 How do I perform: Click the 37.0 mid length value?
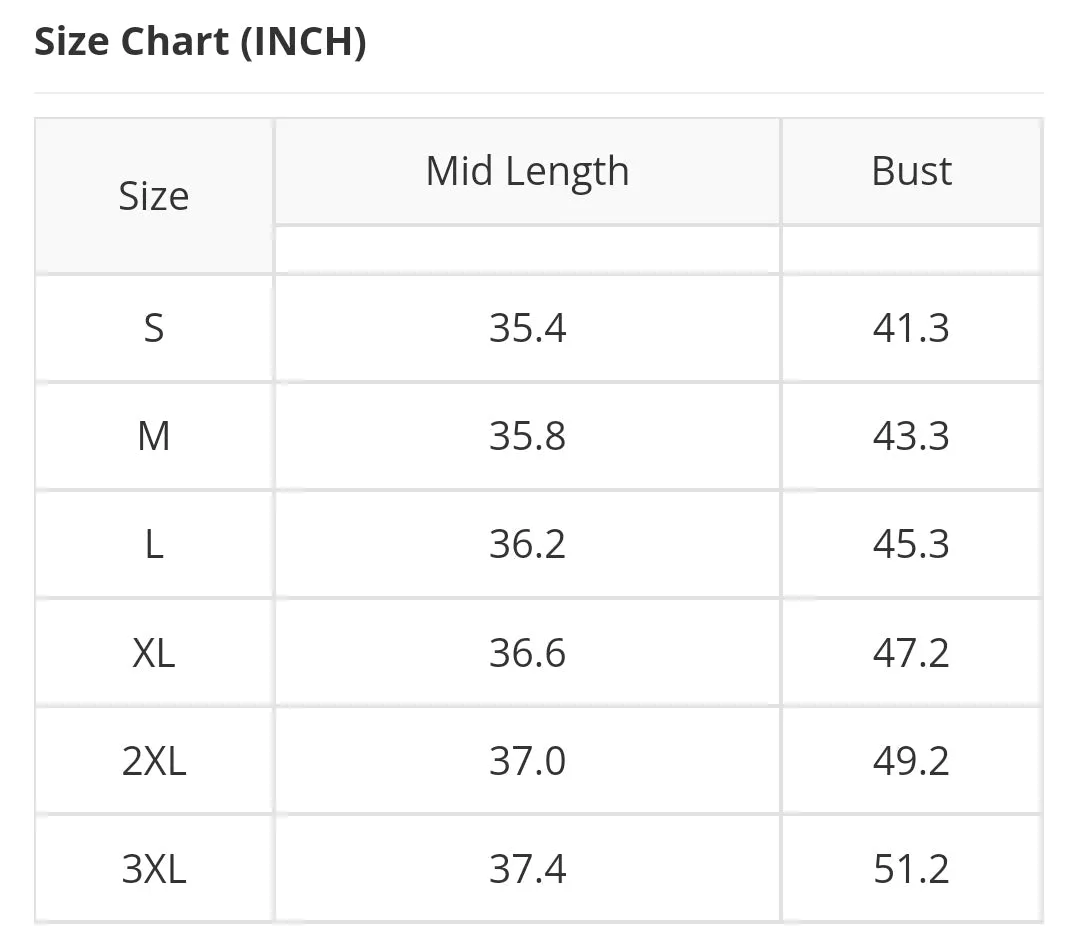(x=528, y=761)
